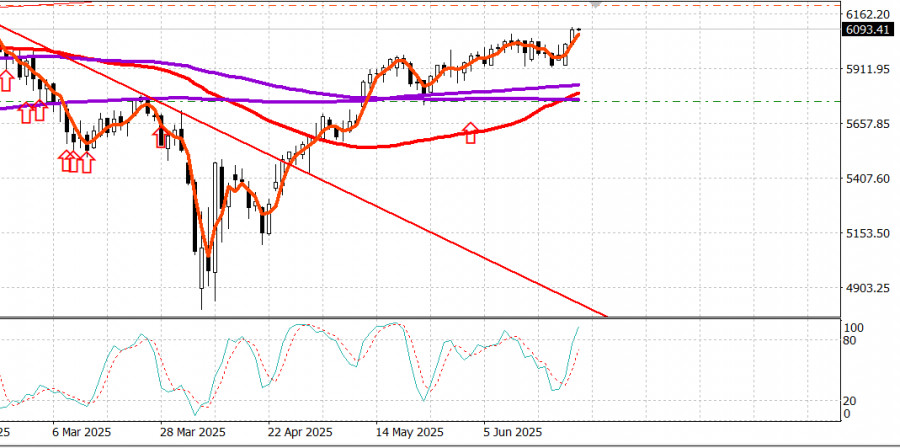Click the 5657.85 price axis label

tap(867, 124)
